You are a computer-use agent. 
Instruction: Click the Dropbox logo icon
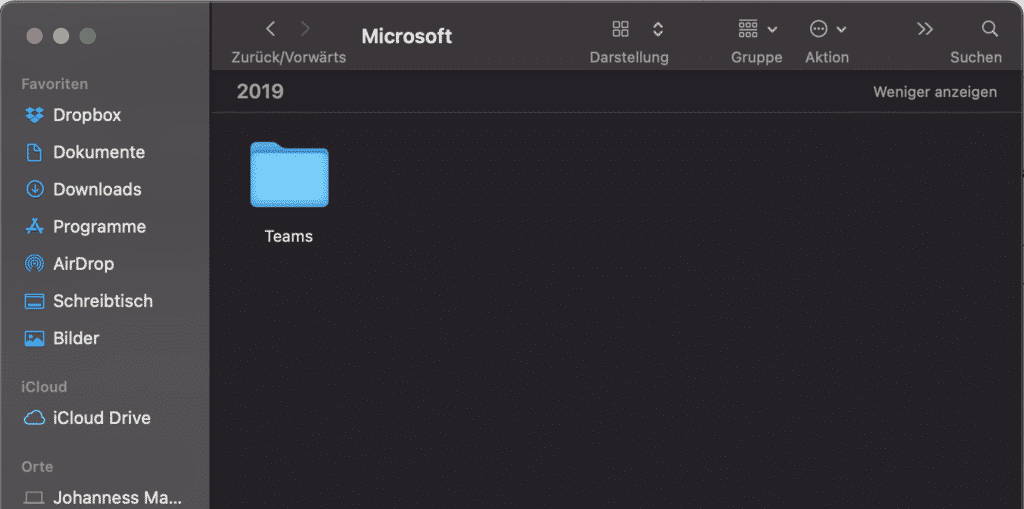click(34, 115)
